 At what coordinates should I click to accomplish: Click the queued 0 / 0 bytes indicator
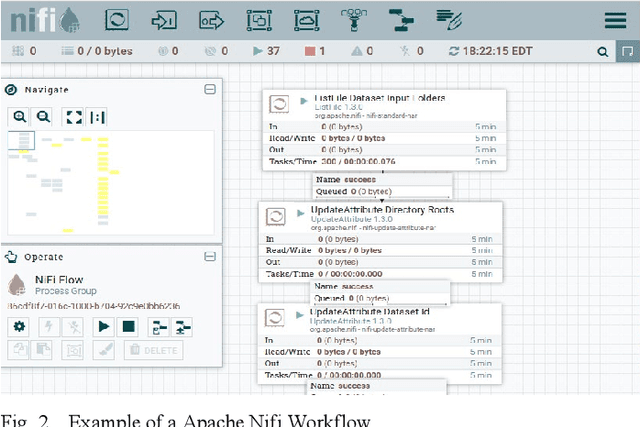[97, 51]
